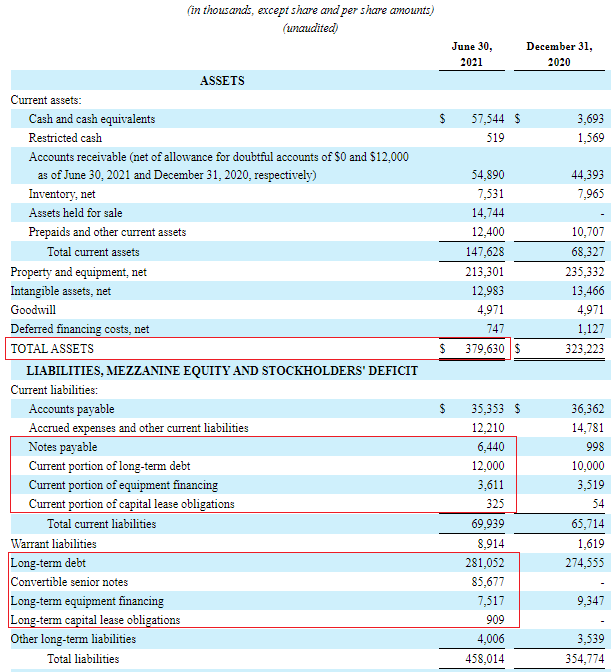Click the 379,630 total assets value
The height and width of the screenshot is (672, 614).
pos(485,349)
